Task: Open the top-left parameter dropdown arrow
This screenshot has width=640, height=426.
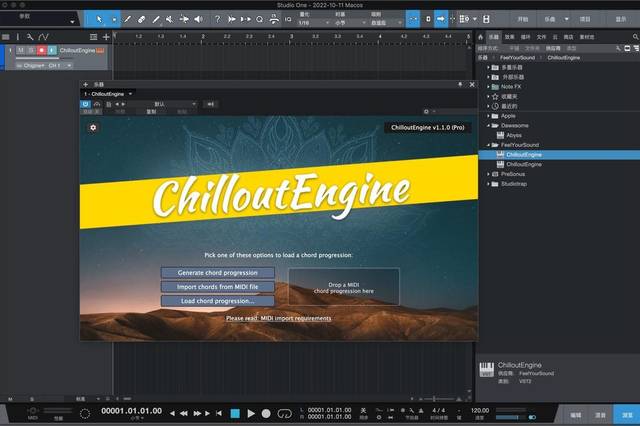Action: point(72,21)
